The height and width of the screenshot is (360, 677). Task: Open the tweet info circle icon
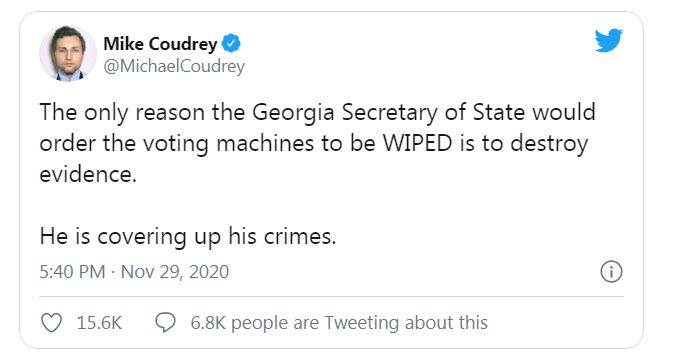611,272
